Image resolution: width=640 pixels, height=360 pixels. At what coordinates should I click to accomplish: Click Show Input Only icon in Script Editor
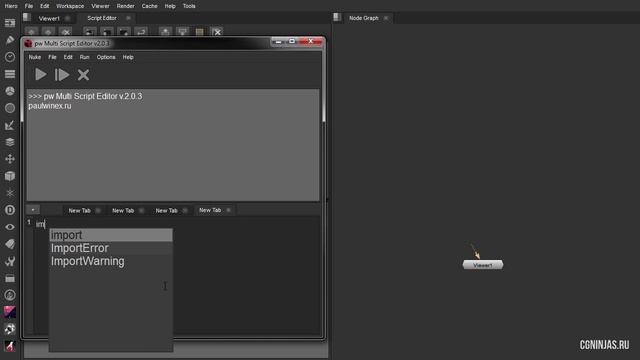pos(165,32)
